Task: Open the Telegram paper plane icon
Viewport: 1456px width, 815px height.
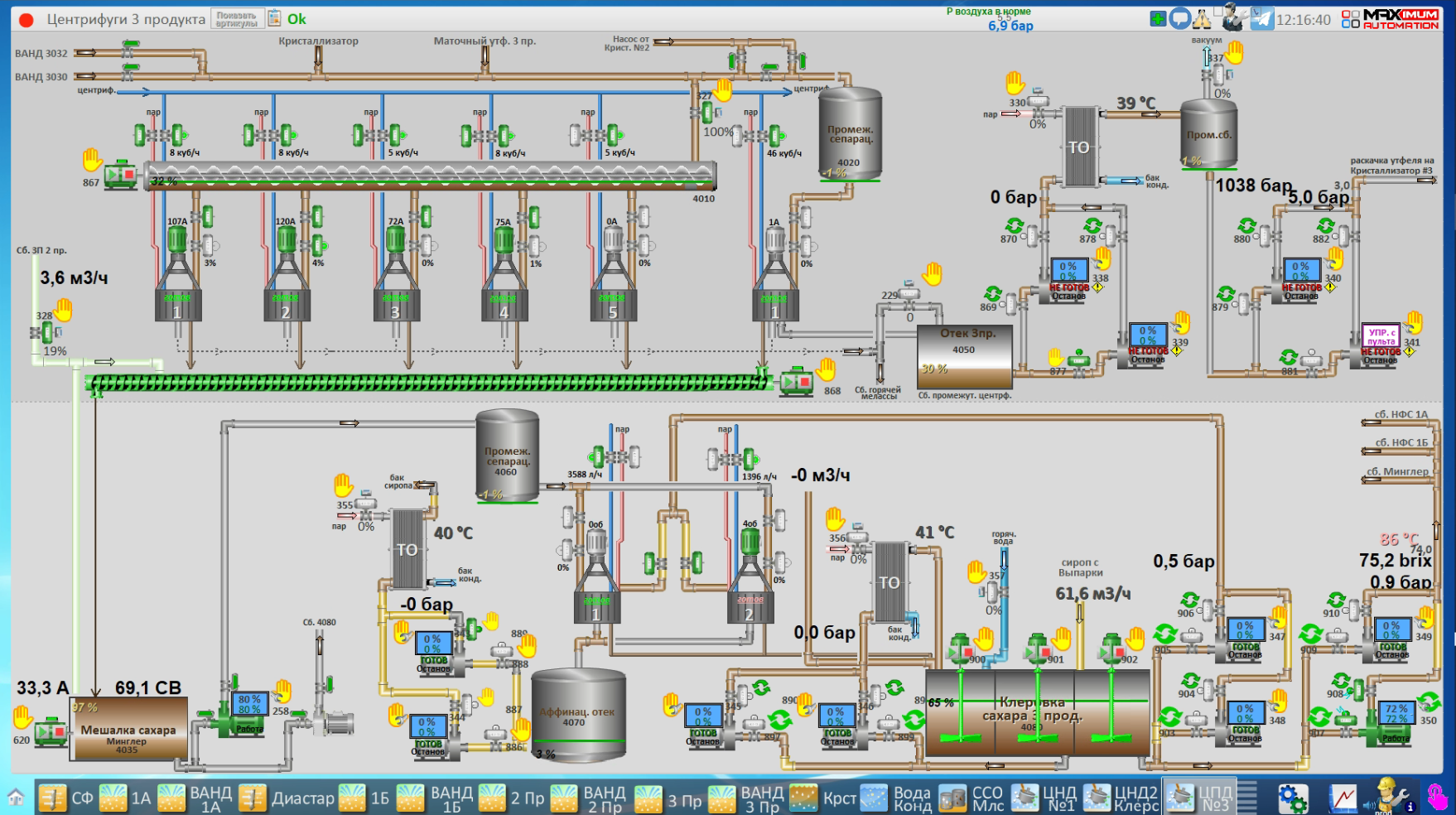Action: pos(1261,19)
